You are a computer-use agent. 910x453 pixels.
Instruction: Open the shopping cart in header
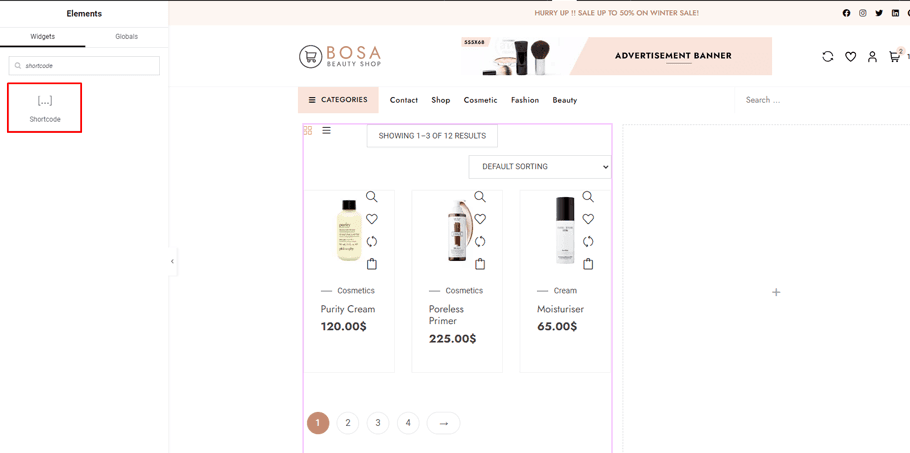894,57
